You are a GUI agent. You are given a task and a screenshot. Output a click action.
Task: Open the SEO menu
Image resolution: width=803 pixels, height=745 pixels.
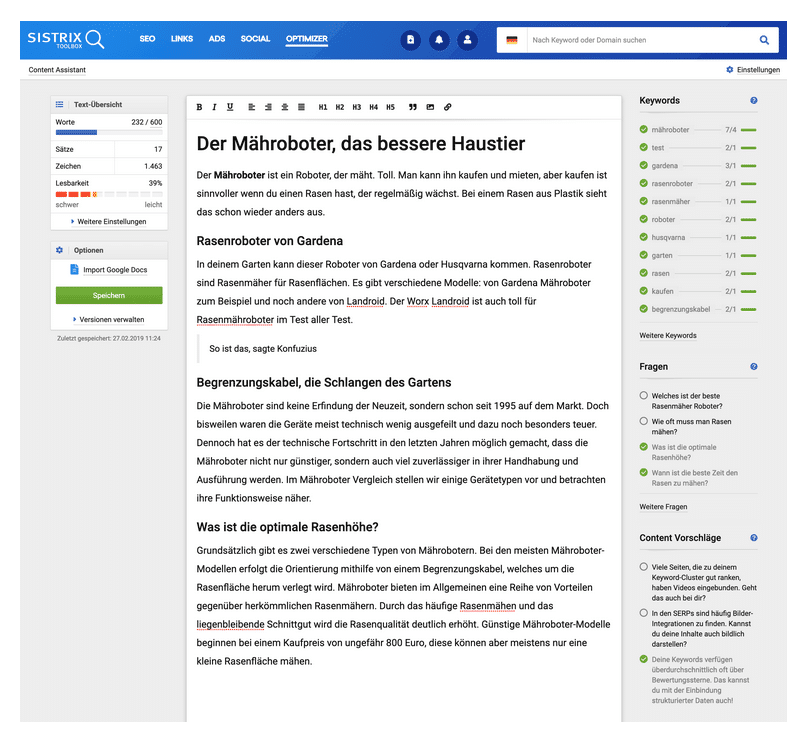point(147,39)
